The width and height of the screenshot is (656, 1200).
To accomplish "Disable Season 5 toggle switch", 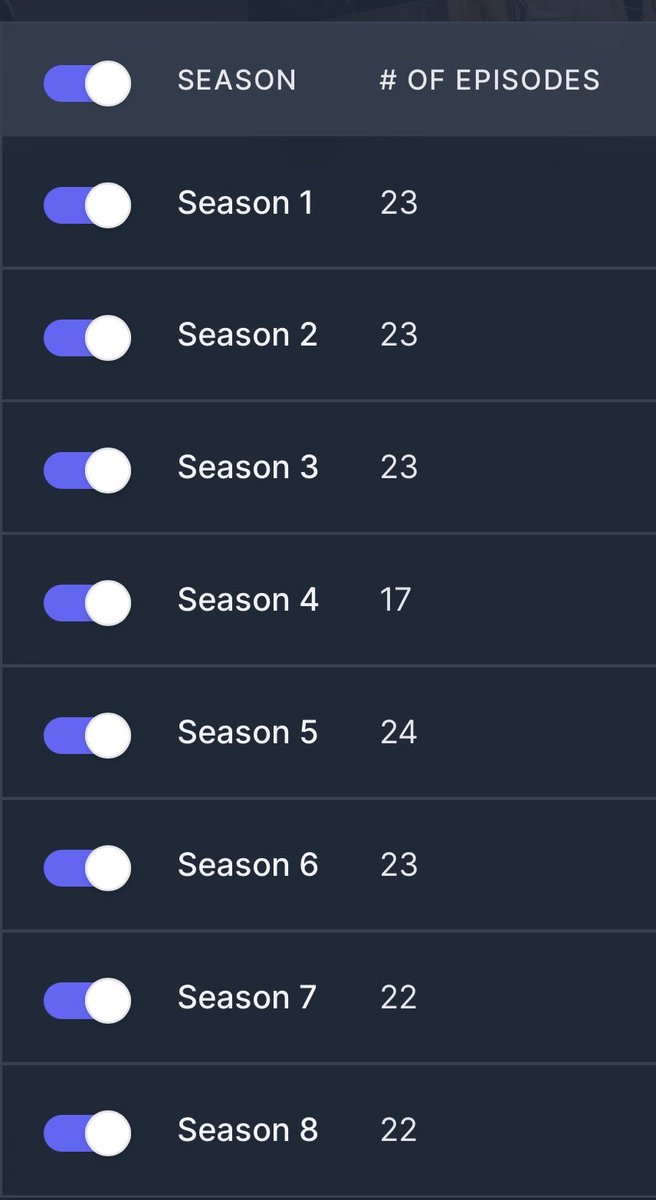I will [x=87, y=735].
